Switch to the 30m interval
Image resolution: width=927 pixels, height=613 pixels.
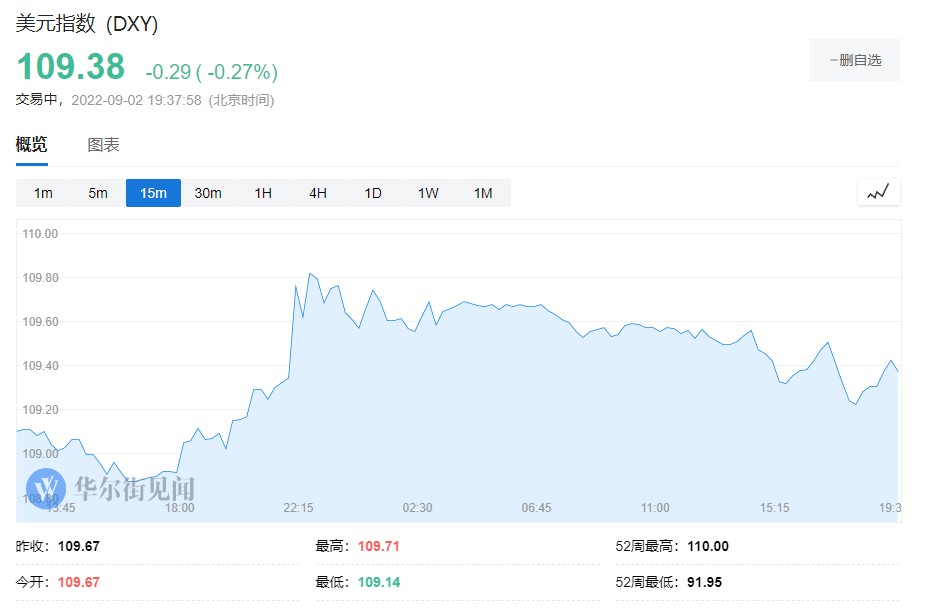(208, 193)
